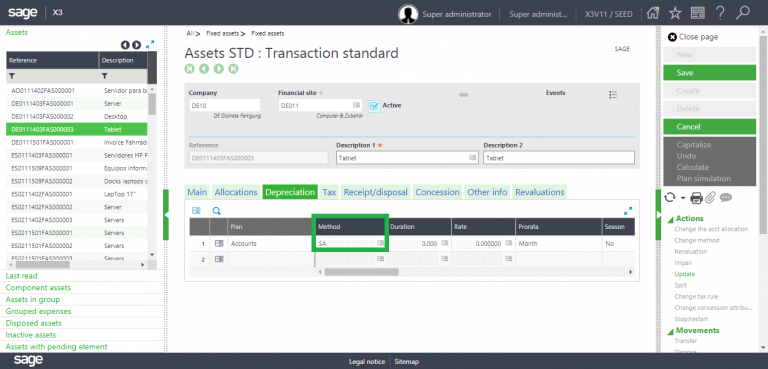Viewport: 768px width, 369px height.
Task: Open the calendar/news icon in header
Action: pos(698,13)
